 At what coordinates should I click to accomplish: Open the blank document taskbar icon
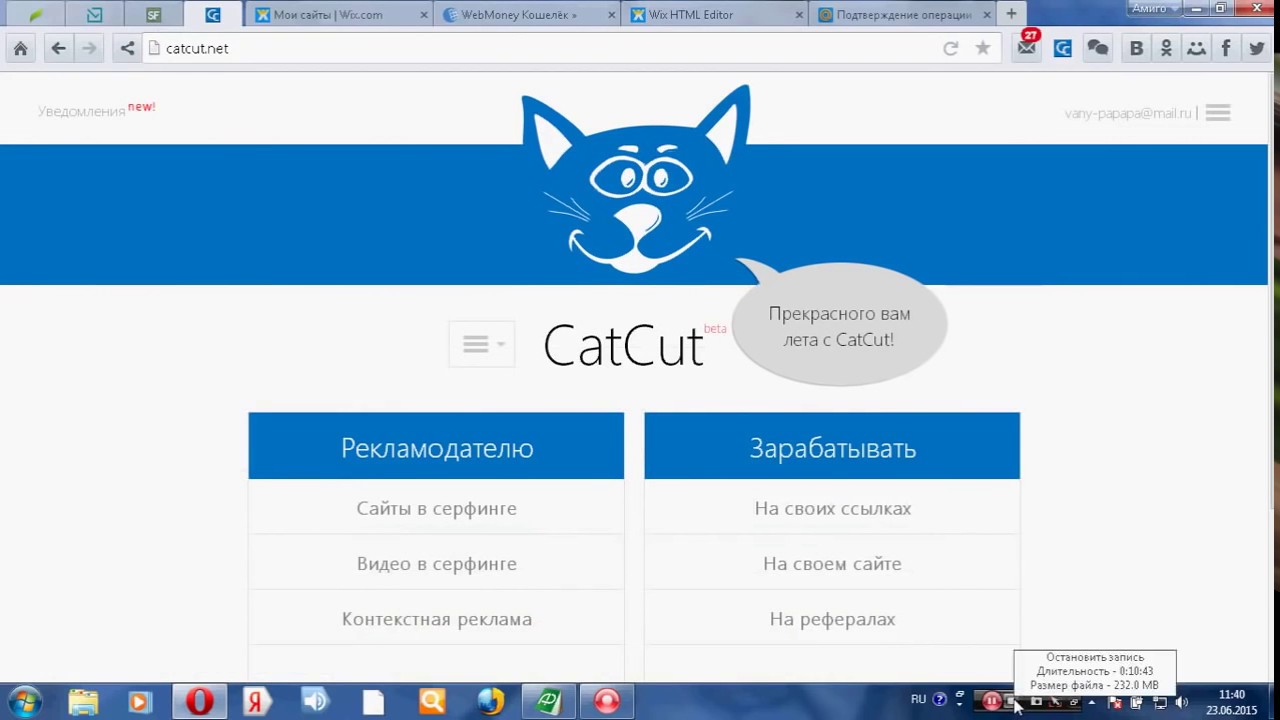(x=373, y=702)
